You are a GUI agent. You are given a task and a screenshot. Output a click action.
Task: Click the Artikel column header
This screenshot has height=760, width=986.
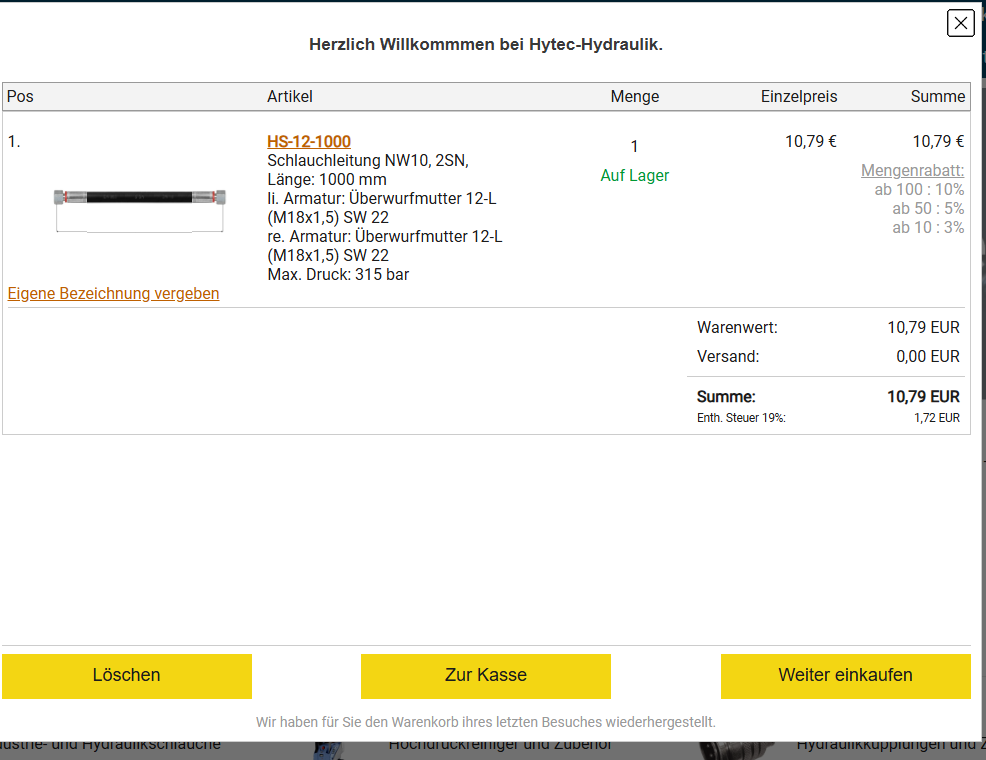(290, 97)
